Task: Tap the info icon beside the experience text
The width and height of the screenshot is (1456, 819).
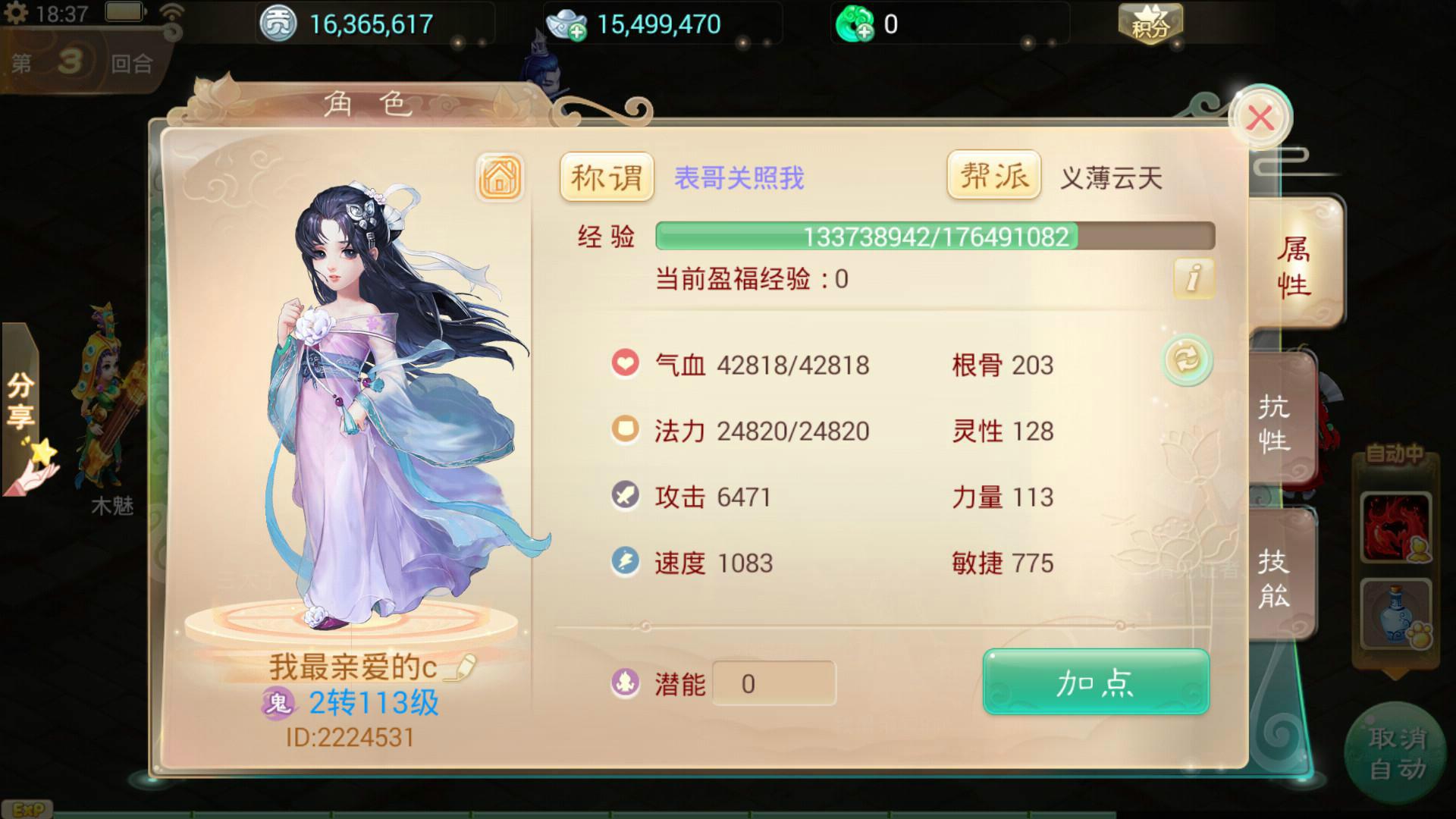Action: (x=1194, y=278)
